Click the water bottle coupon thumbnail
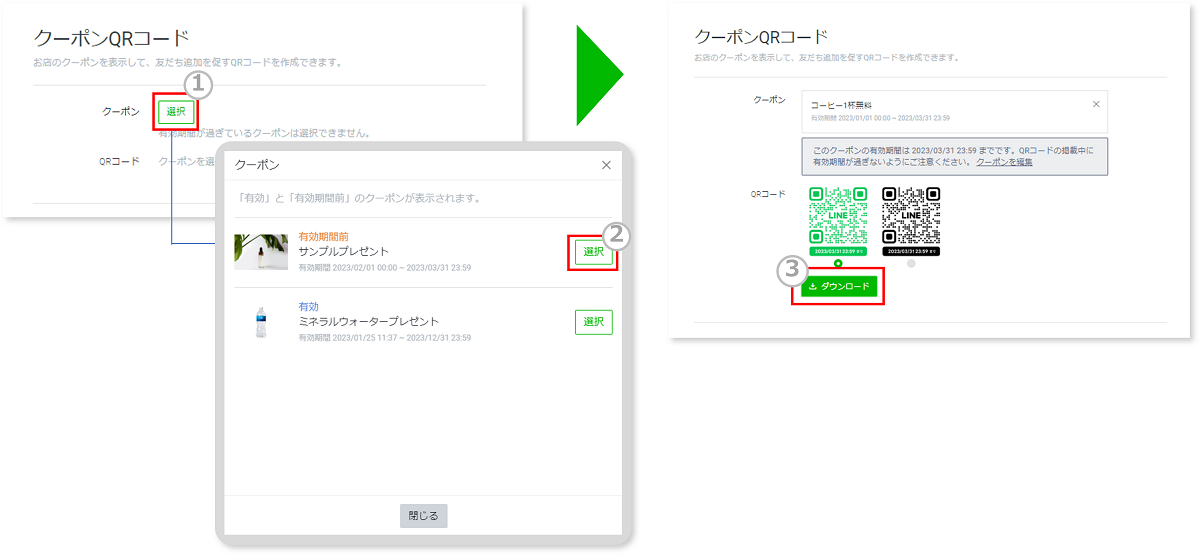This screenshot has width=1200, height=555. 261,322
